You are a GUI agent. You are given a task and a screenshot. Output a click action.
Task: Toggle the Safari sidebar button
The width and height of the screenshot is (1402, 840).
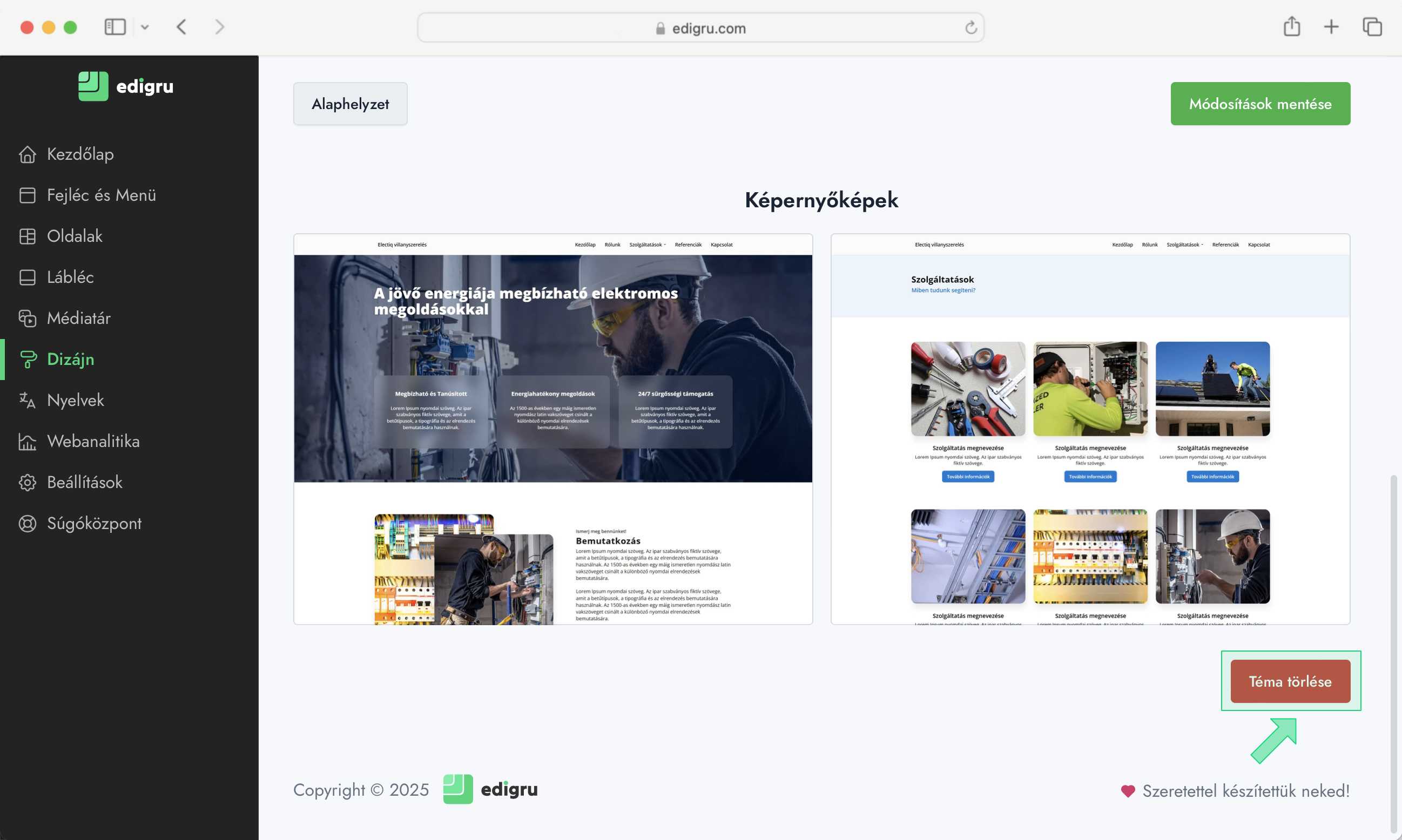pyautogui.click(x=115, y=26)
